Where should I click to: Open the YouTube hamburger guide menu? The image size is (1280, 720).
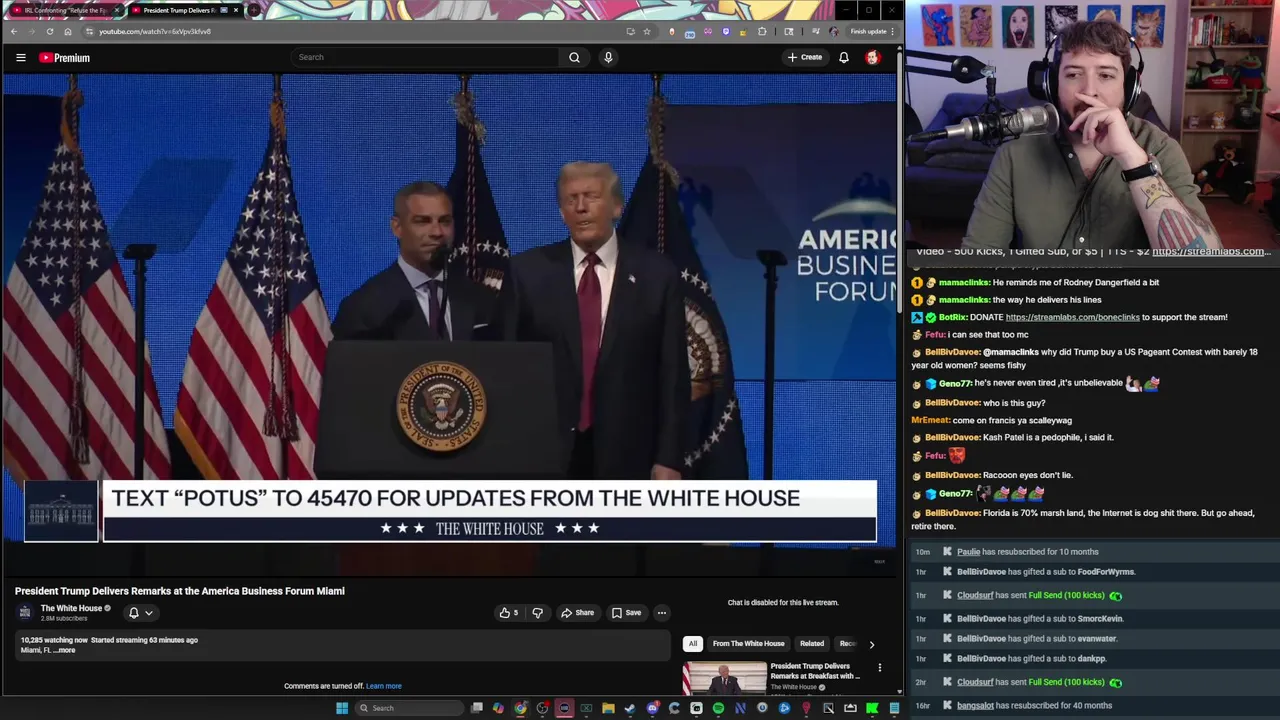[20, 57]
